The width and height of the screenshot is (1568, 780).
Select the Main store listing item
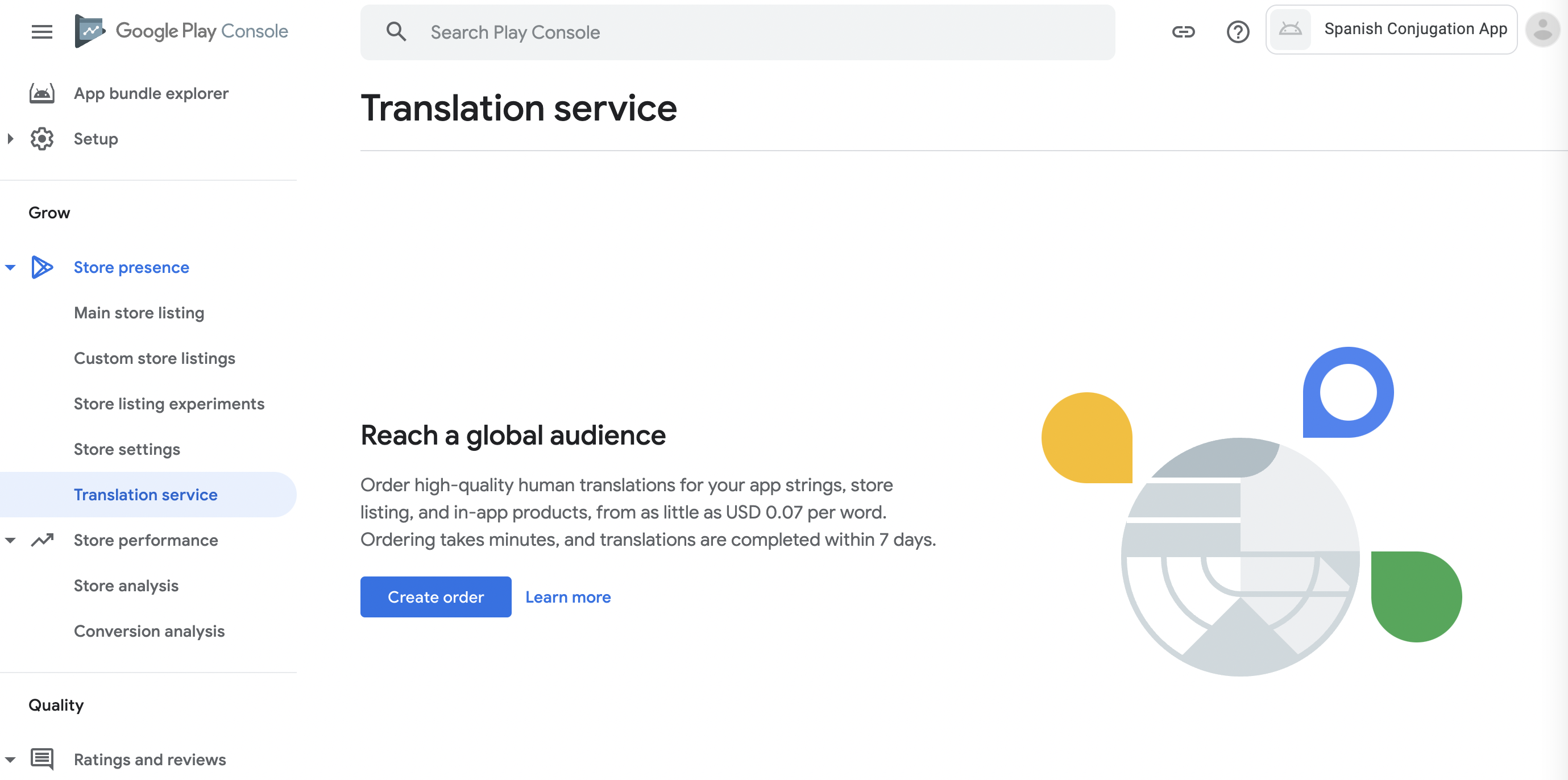[139, 312]
